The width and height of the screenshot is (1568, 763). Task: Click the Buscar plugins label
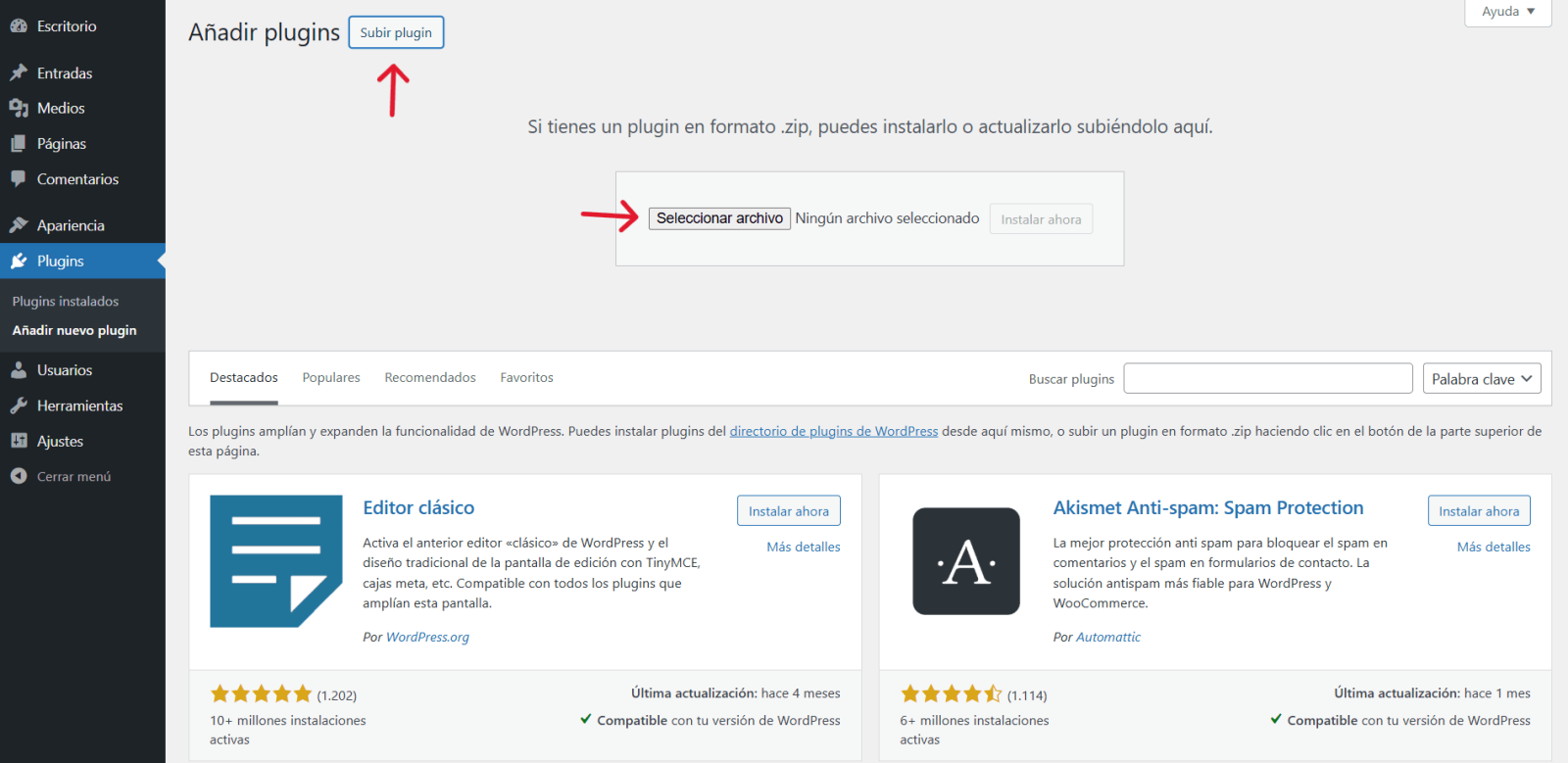pos(1071,379)
